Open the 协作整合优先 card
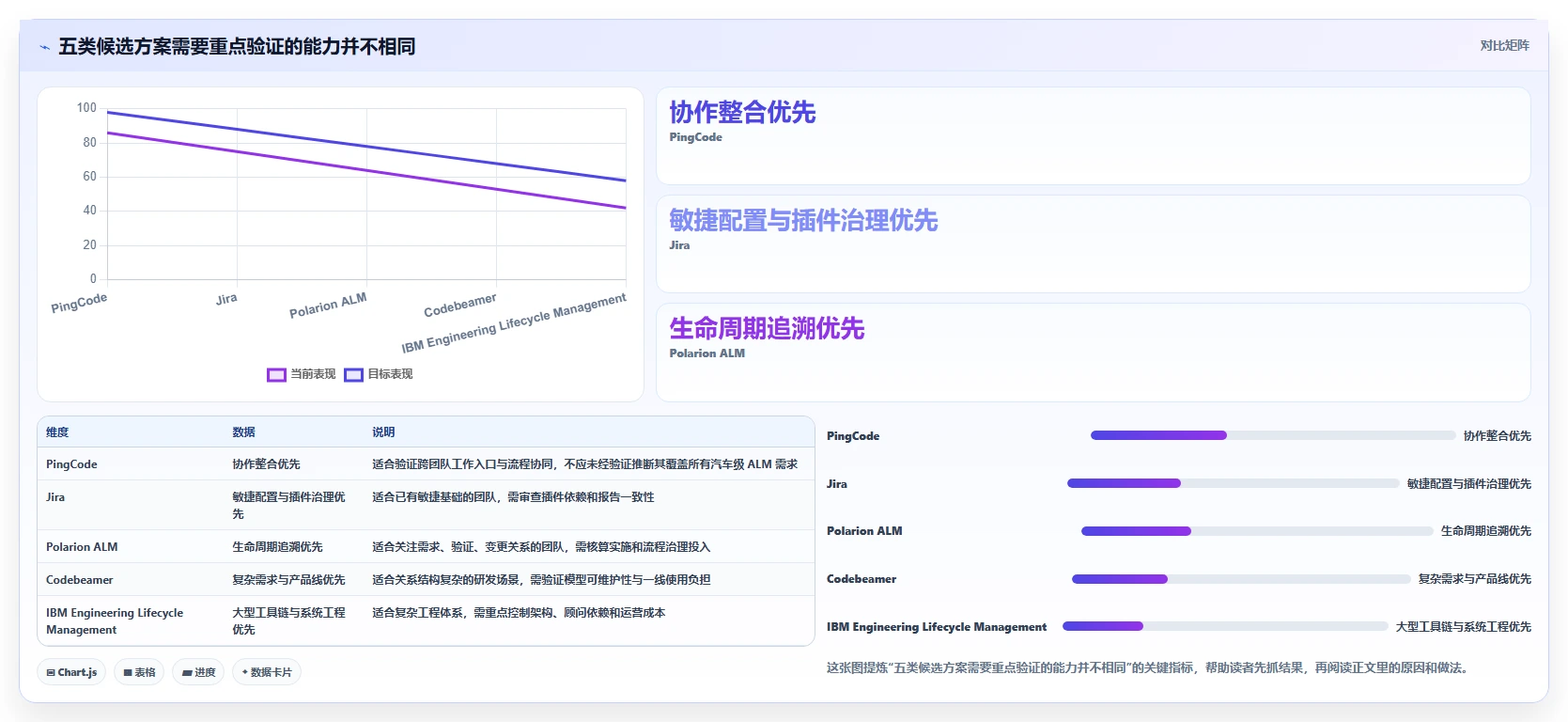This screenshot has width=1568, height=722. [1093, 135]
